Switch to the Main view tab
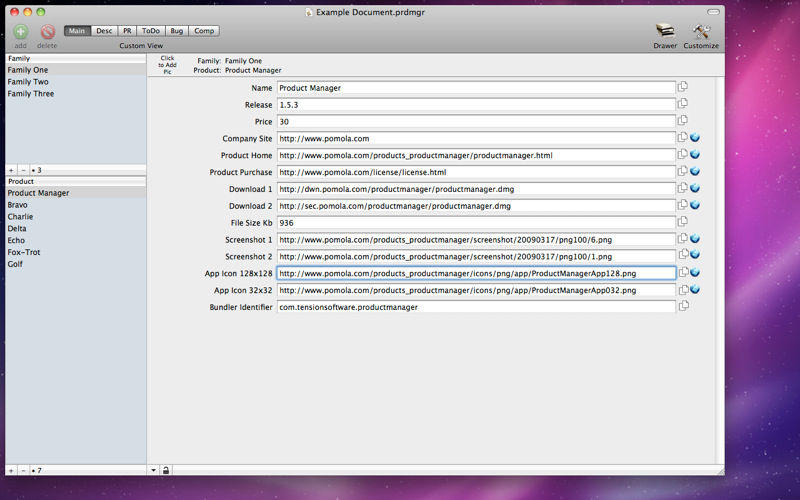The width and height of the screenshot is (800, 500). pyautogui.click(x=77, y=31)
